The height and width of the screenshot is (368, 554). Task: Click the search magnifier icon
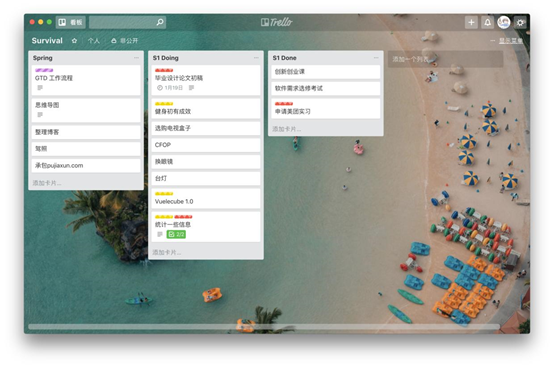[160, 22]
